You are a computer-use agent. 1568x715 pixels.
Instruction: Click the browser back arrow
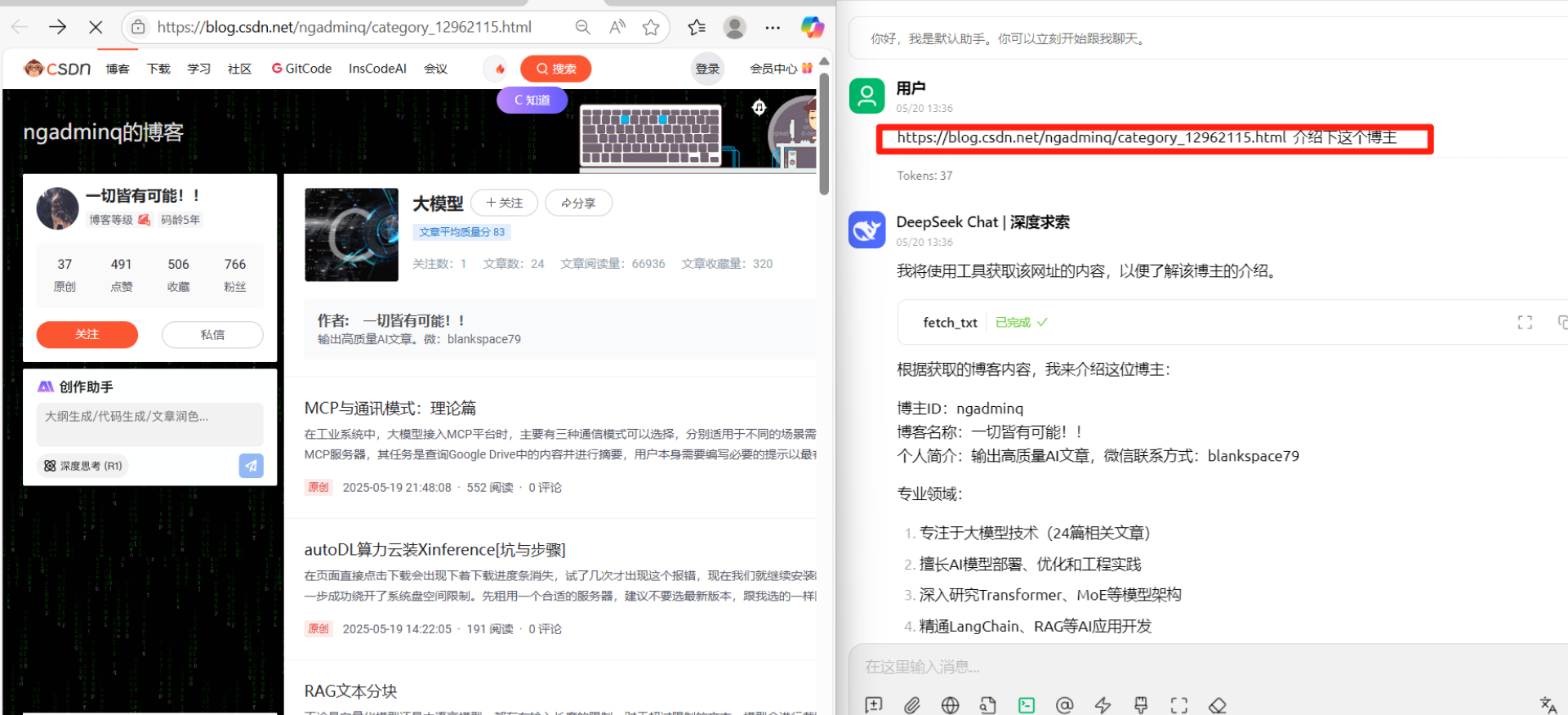click(x=20, y=27)
